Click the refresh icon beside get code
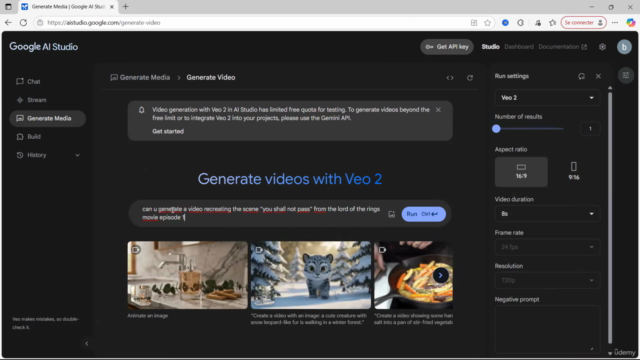Screen dimensions: 640x360 point(470,78)
